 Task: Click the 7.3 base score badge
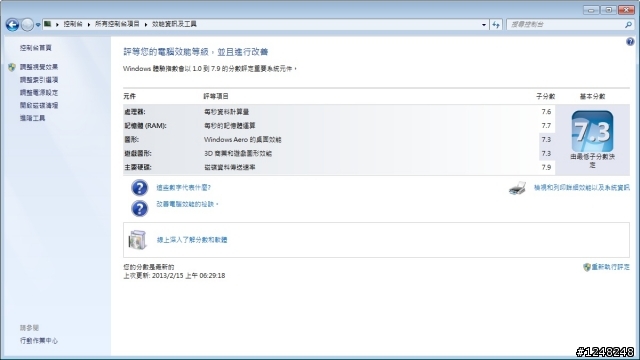[592, 131]
